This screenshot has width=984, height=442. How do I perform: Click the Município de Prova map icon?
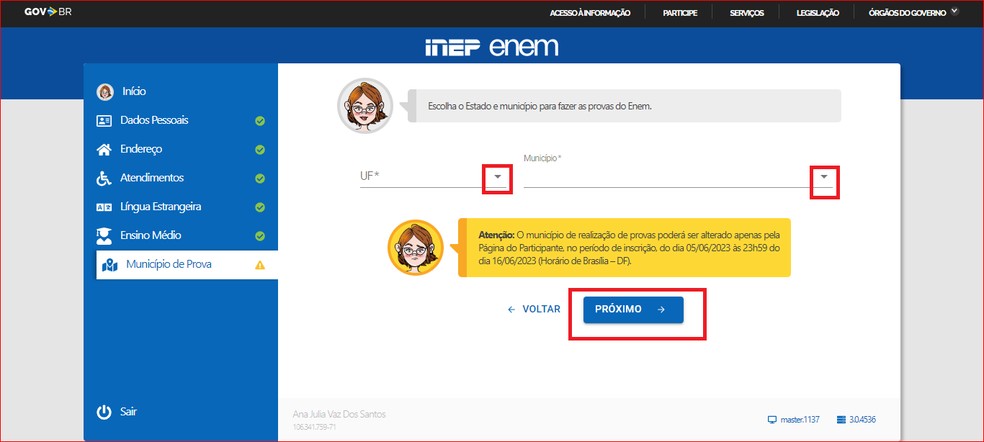(110, 265)
